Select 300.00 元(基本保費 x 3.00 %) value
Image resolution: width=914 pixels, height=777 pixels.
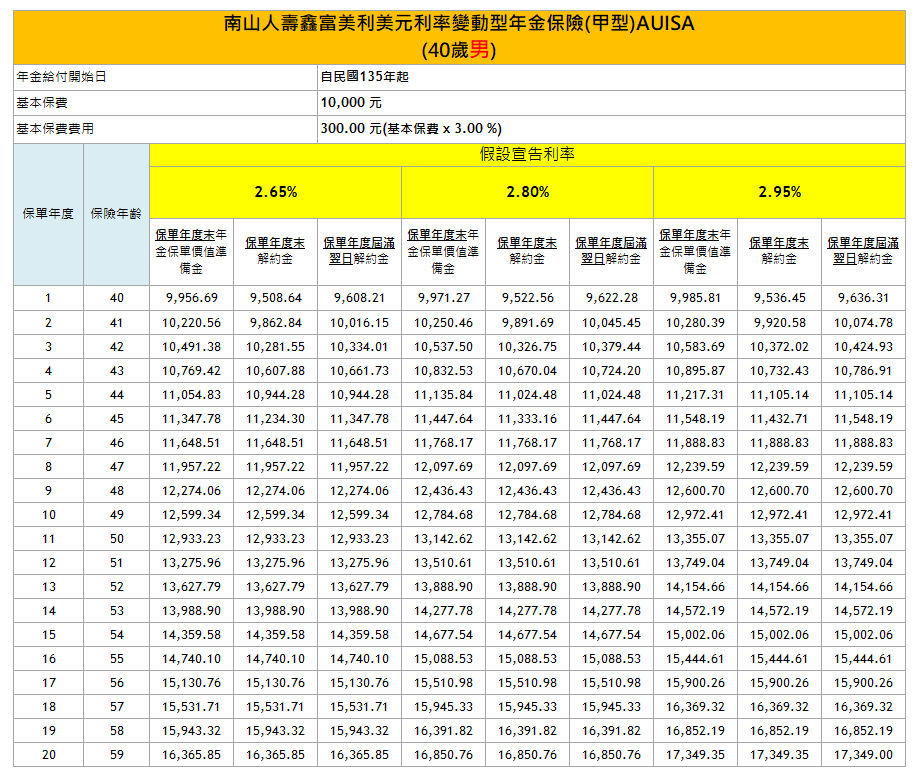click(411, 129)
